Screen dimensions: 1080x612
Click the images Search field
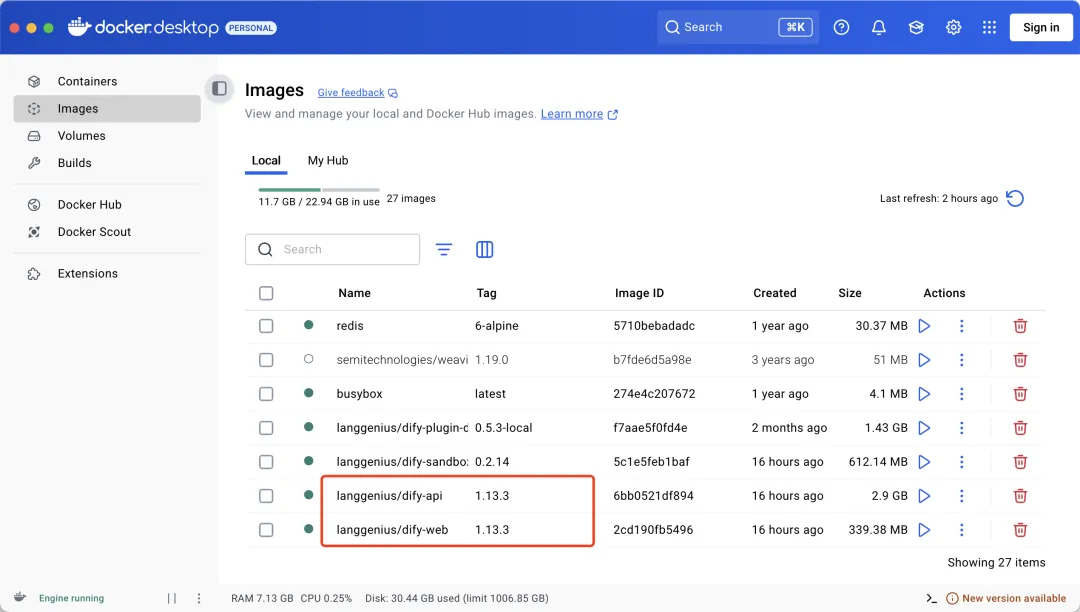[x=332, y=249]
